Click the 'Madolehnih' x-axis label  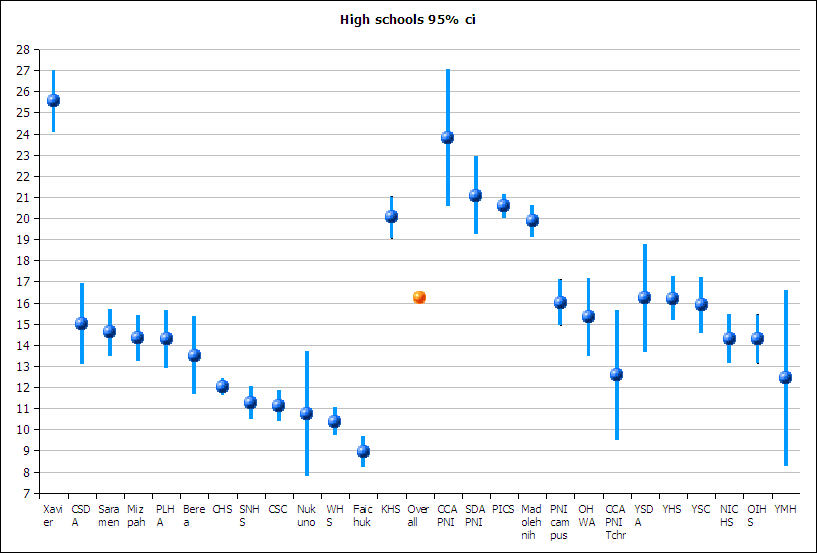coord(531,522)
